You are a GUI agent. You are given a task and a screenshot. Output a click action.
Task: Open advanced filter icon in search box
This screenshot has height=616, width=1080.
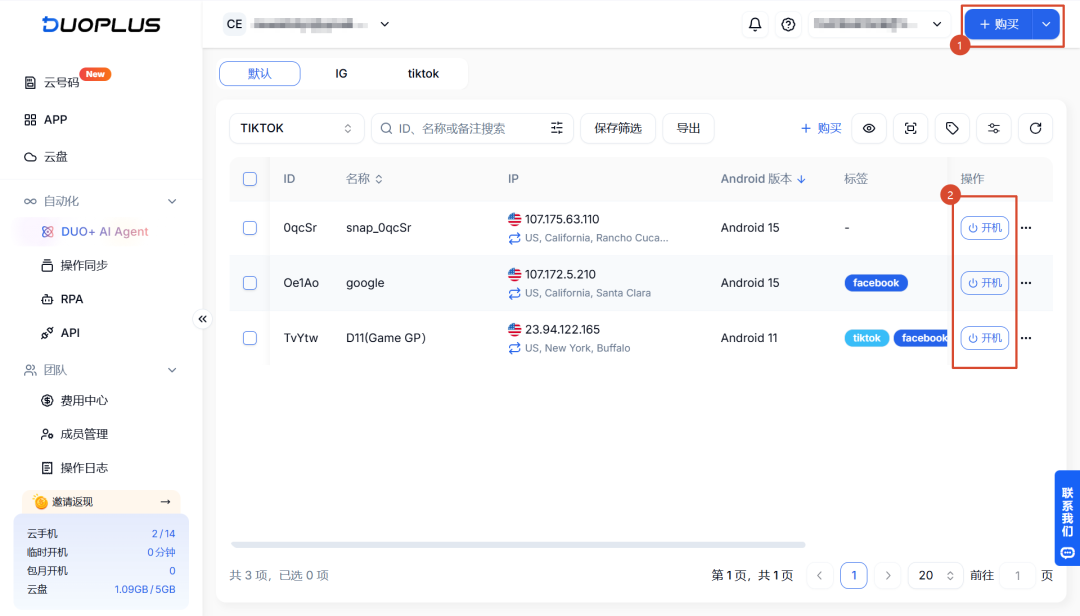[557, 128]
